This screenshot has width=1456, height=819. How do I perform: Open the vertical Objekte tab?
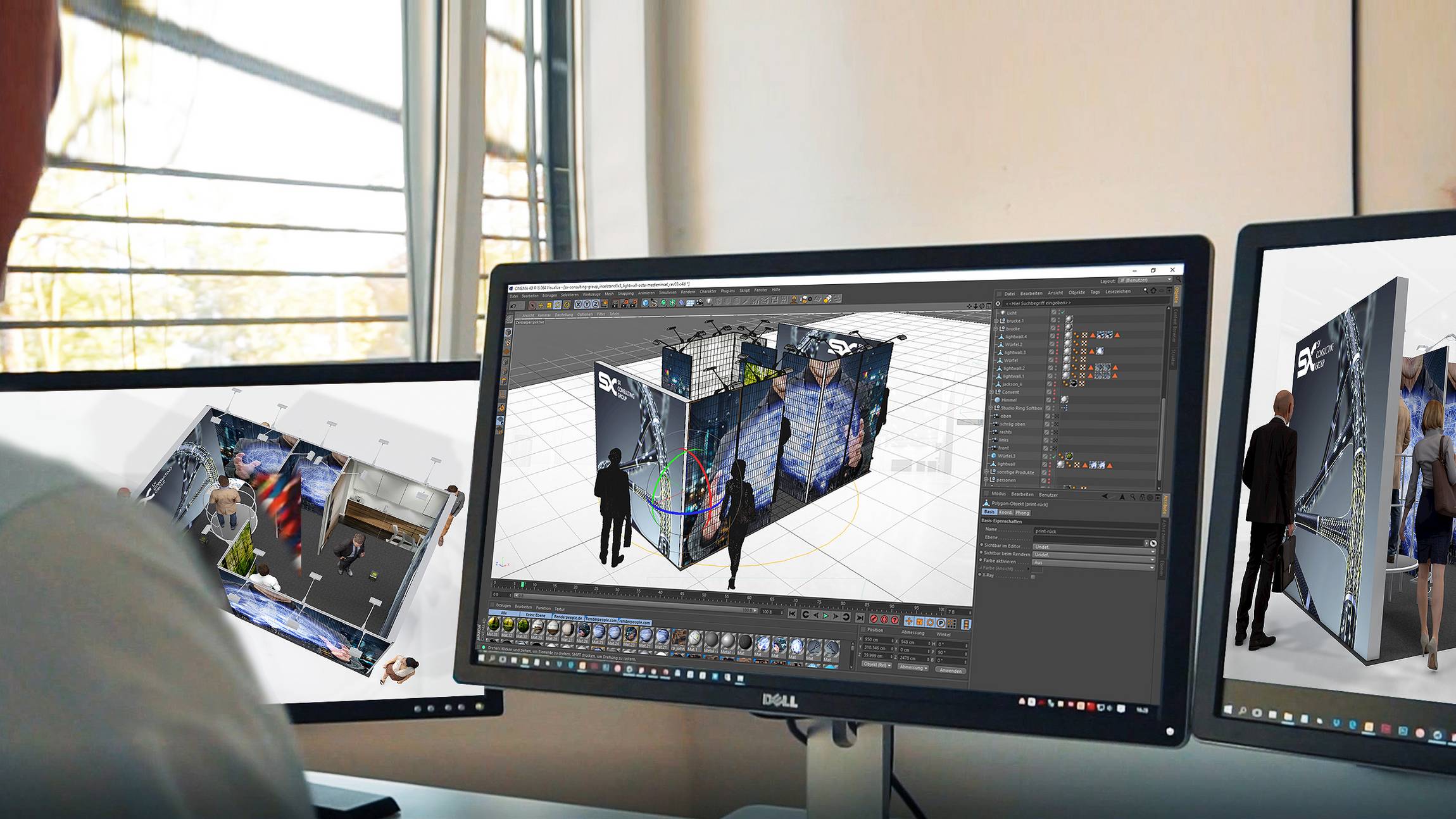[x=1176, y=295]
